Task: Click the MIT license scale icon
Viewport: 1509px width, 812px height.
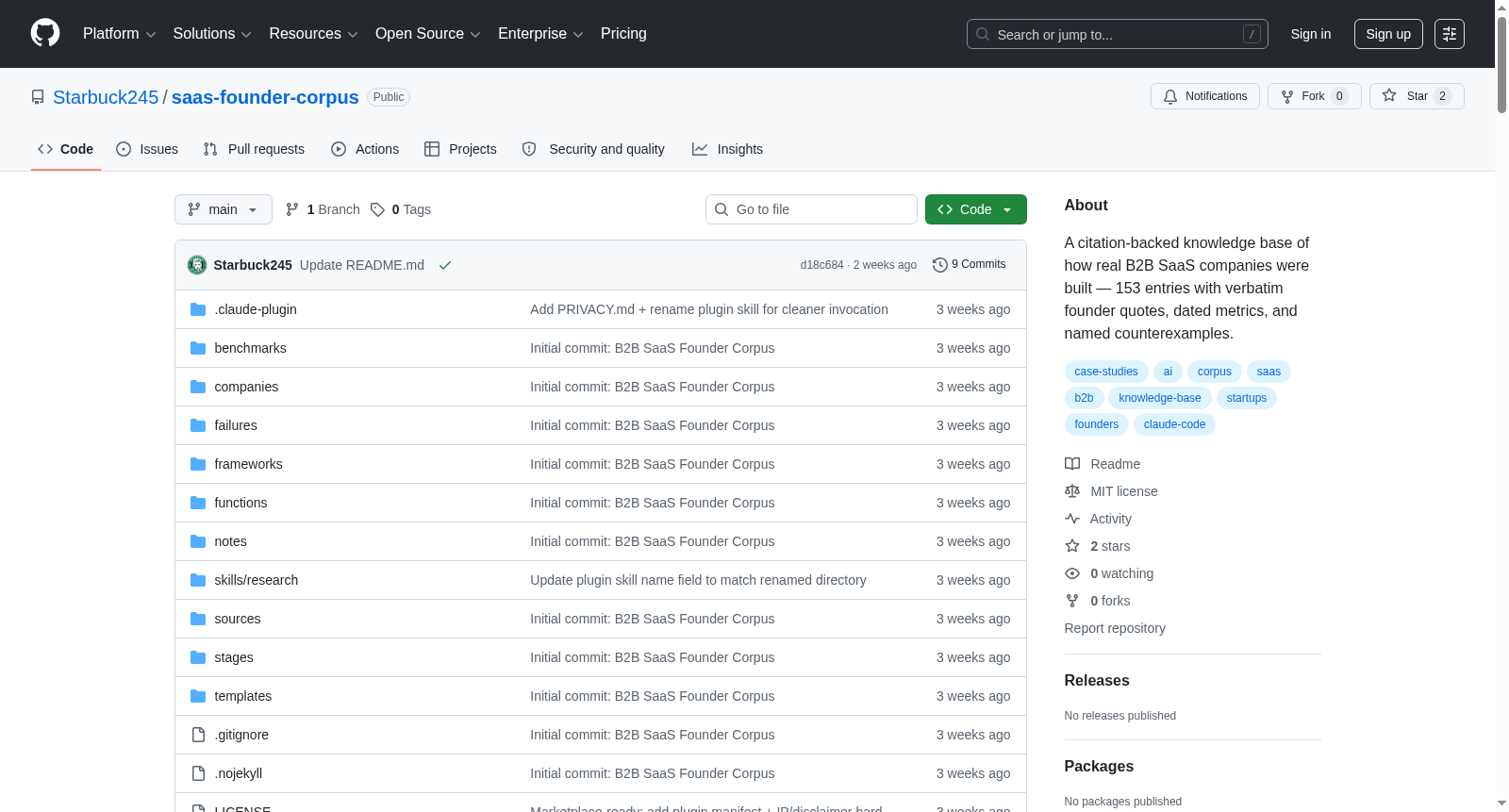Action: click(1072, 491)
